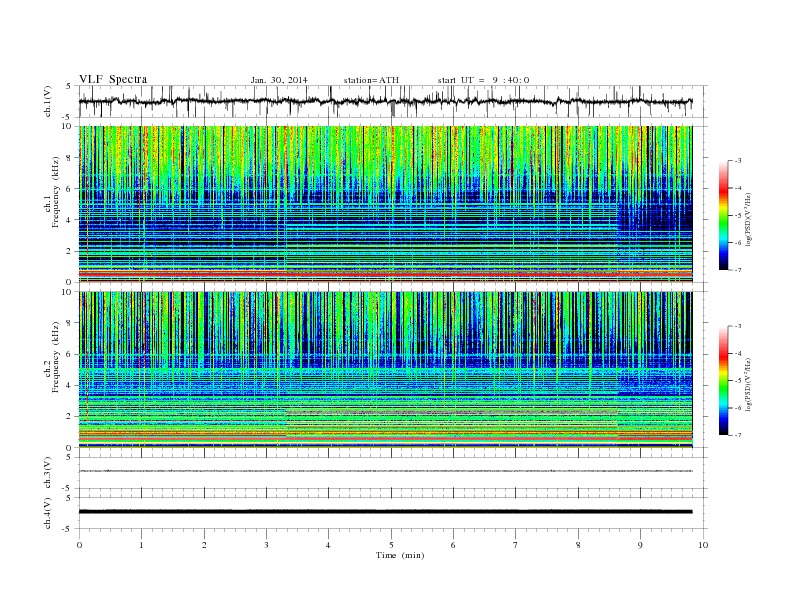Click the ch.4 thick black waveform trace
Screen dimensions: 792x612
385,512
